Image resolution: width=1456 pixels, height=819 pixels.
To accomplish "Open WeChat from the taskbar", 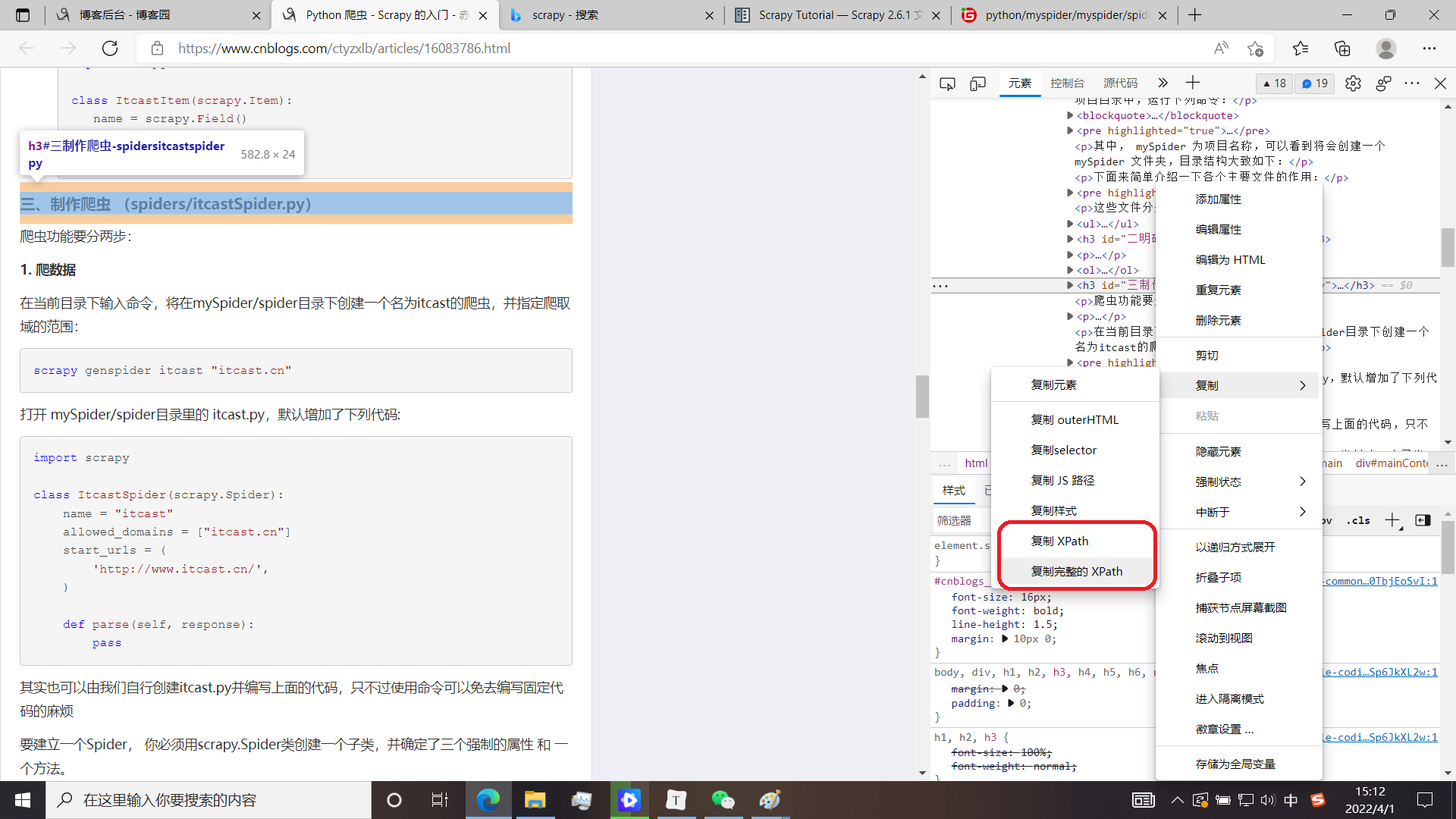I will pyautogui.click(x=723, y=800).
